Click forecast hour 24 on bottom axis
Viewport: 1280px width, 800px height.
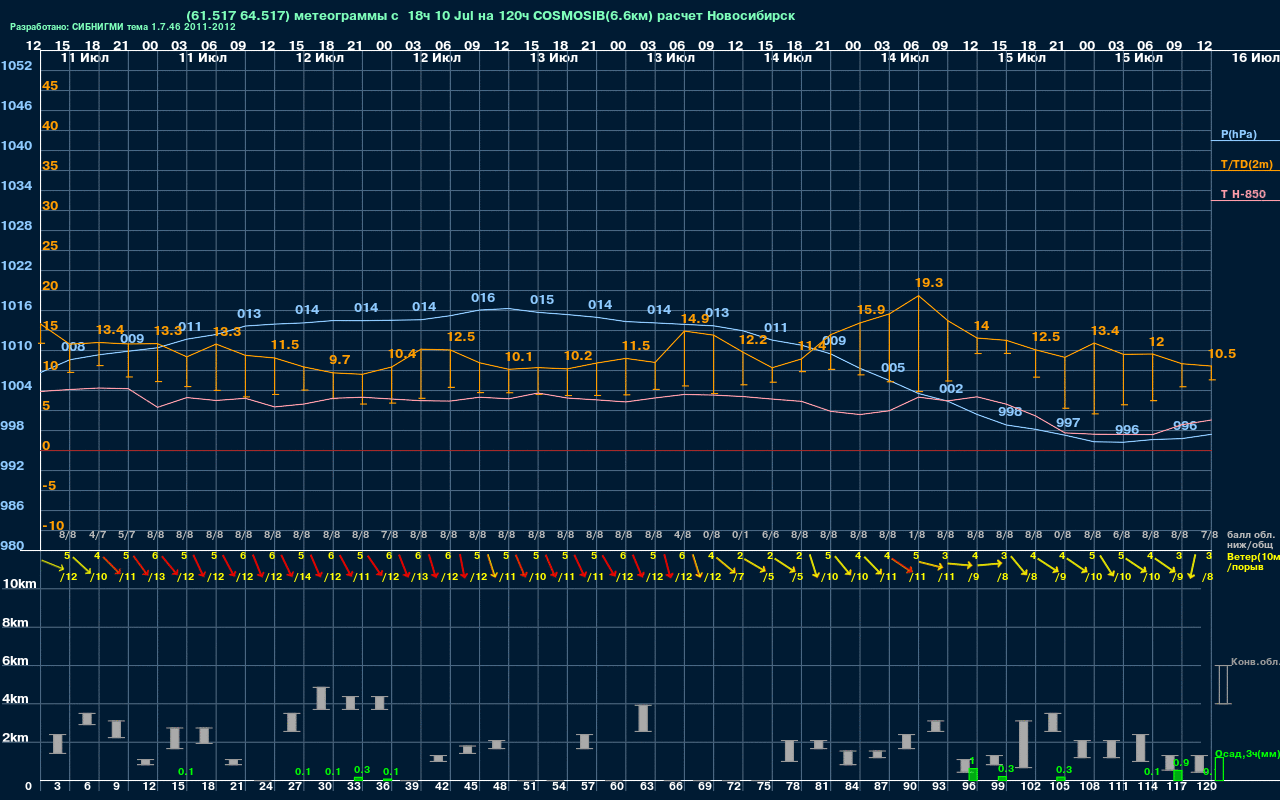(266, 787)
